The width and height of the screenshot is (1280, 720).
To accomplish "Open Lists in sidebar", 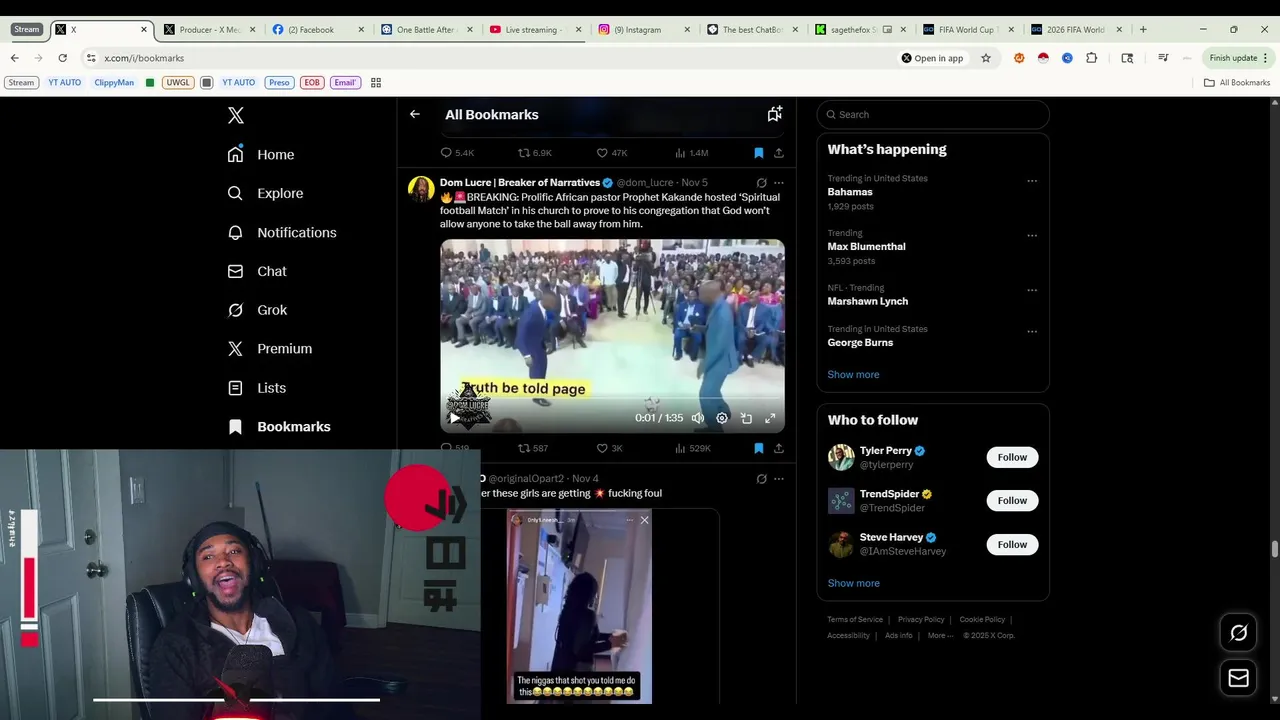I will point(257,388).
